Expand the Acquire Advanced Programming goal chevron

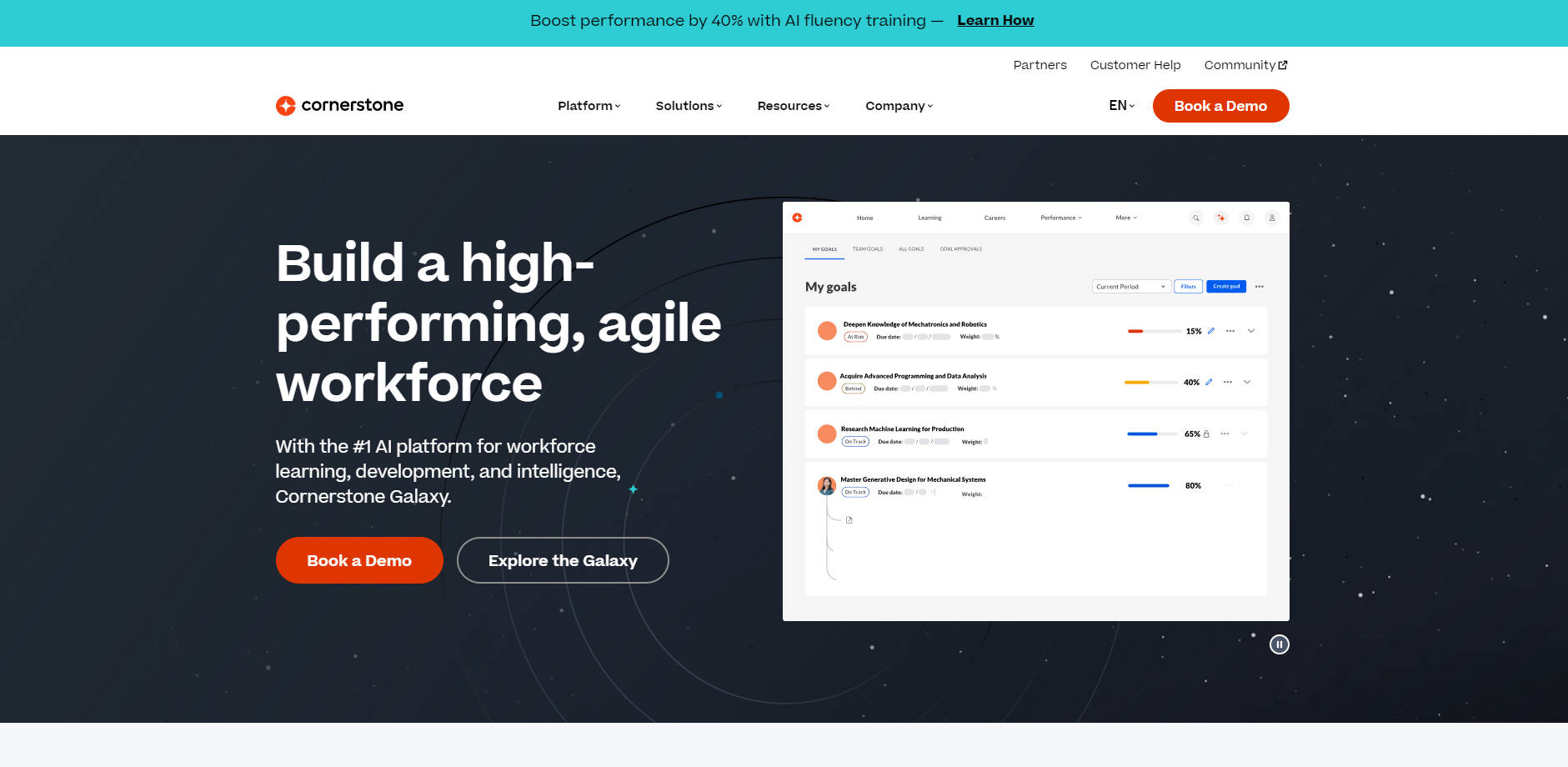(1247, 383)
